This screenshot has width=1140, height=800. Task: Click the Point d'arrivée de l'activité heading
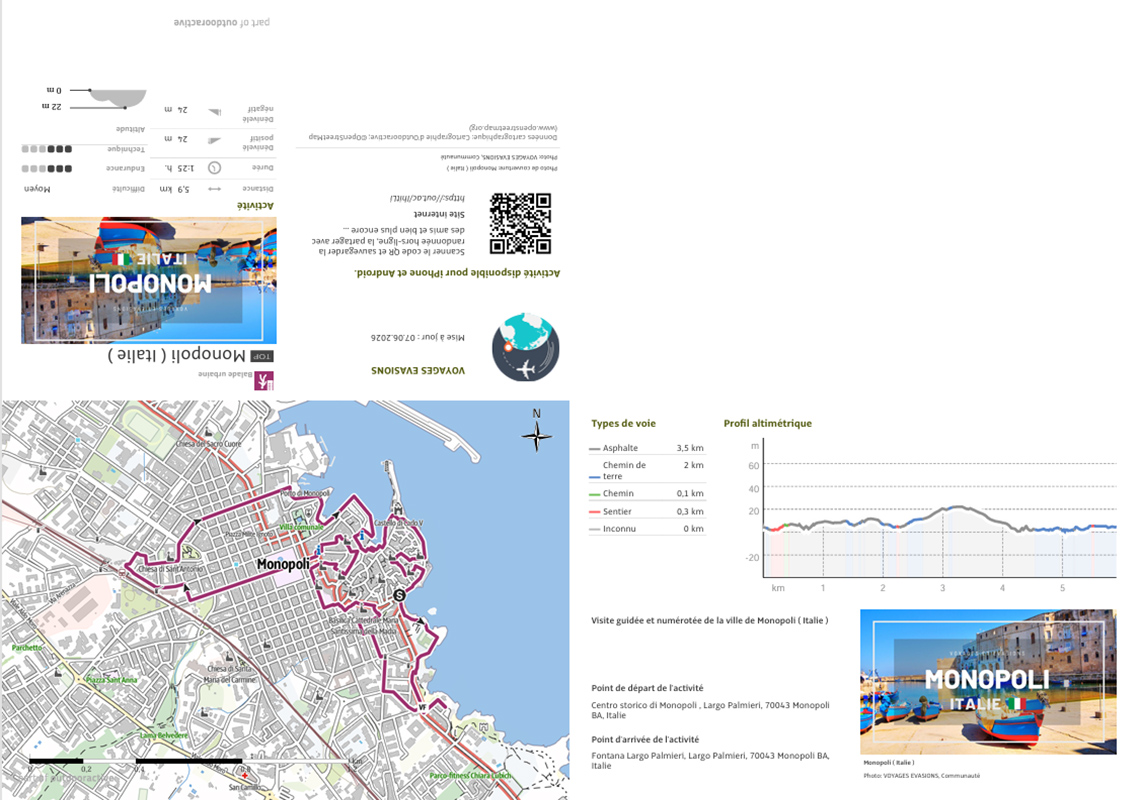pos(645,739)
